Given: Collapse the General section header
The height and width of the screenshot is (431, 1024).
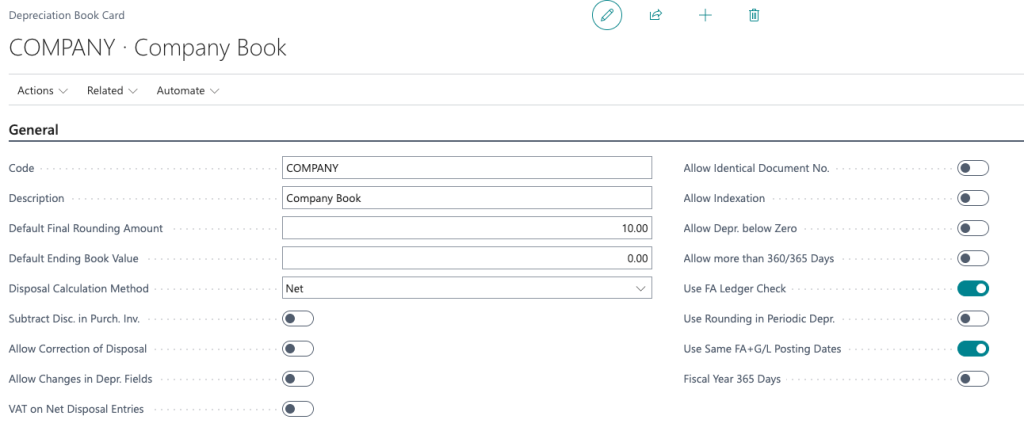Looking at the screenshot, I should pos(34,130).
